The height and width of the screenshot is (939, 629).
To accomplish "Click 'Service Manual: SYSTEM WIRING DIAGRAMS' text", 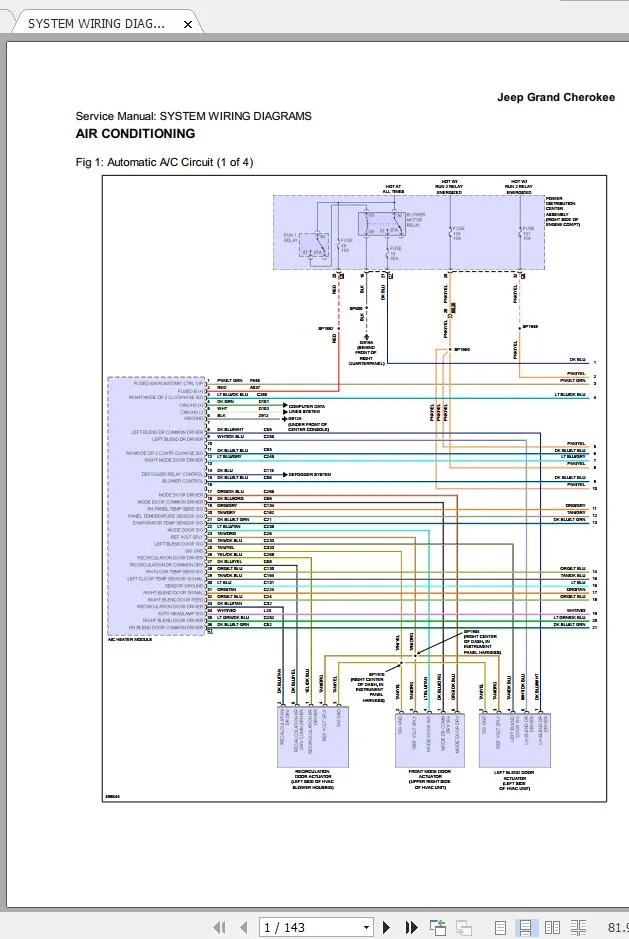I will [193, 116].
